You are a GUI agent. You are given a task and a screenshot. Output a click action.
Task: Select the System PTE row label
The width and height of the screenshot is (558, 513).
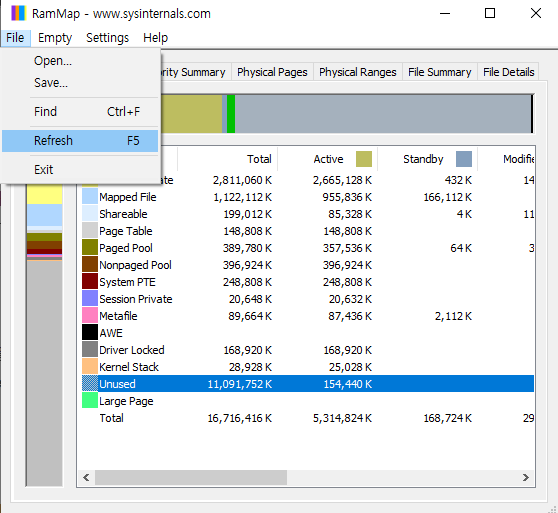(x=127, y=282)
